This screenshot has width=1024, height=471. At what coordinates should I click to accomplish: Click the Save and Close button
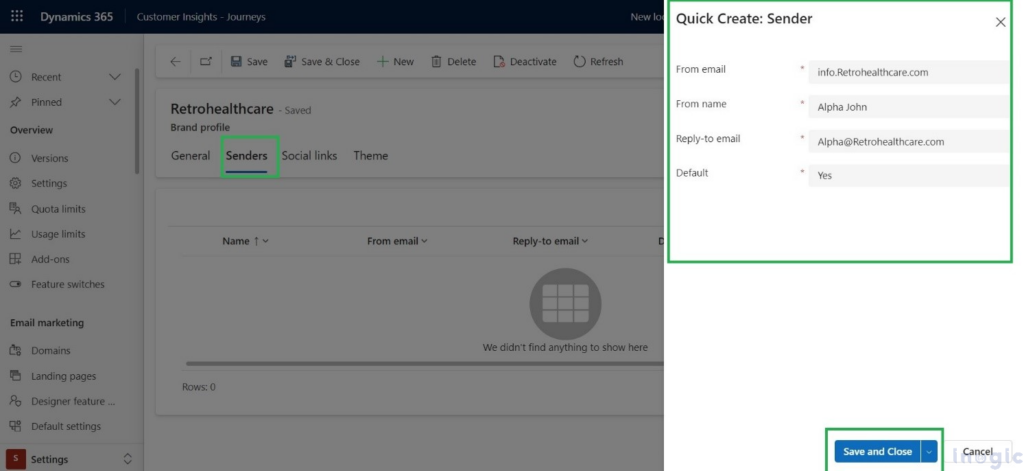click(x=877, y=452)
